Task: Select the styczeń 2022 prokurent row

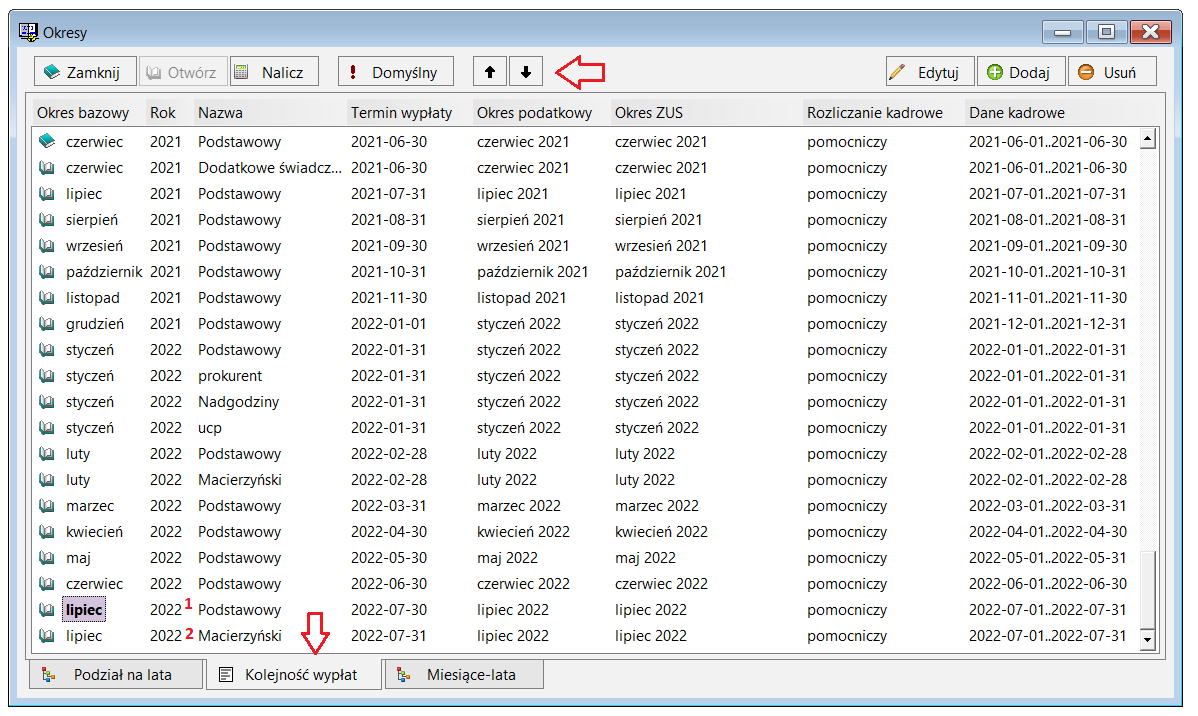Action: pos(583,375)
